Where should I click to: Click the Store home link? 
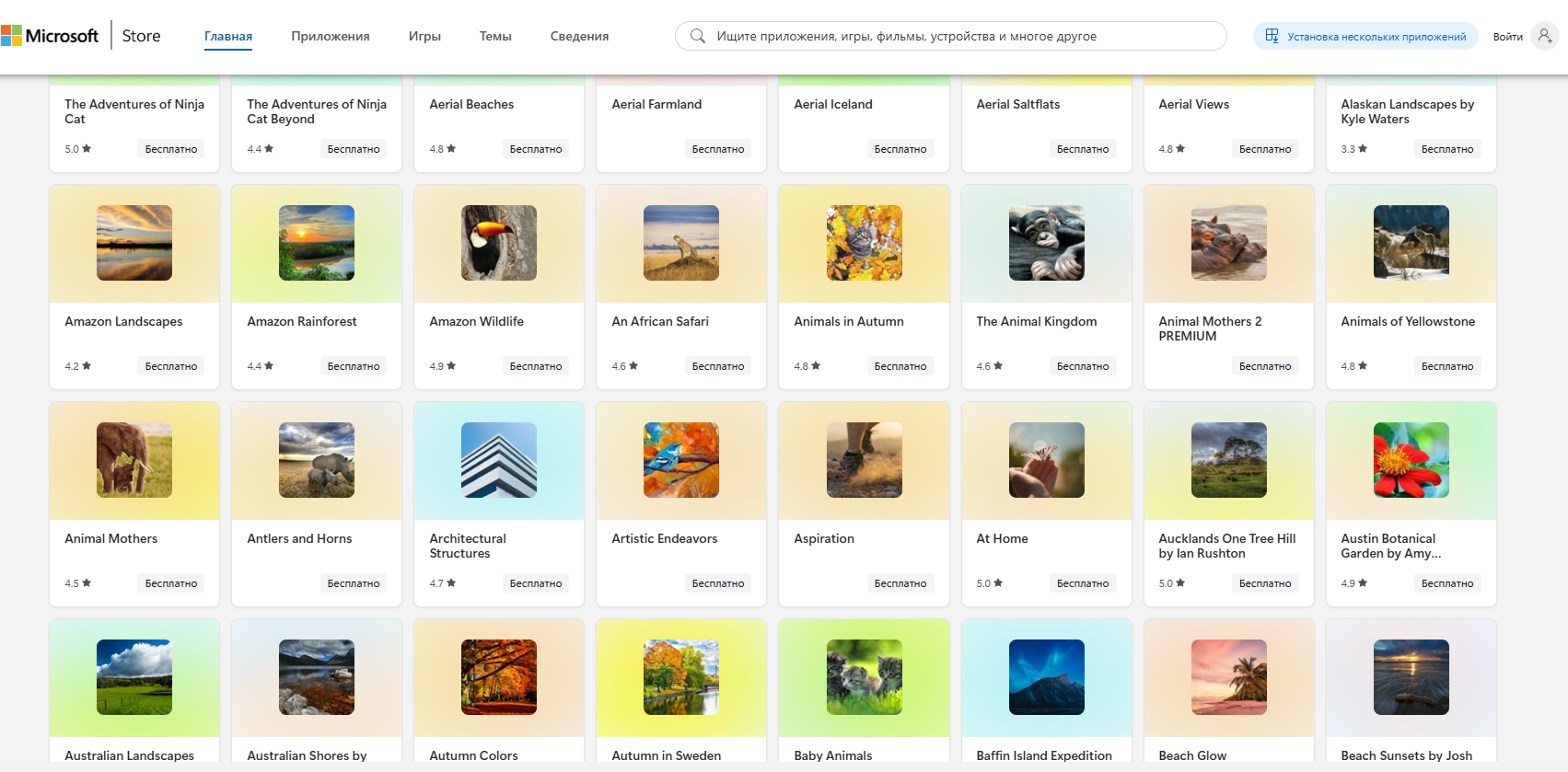point(141,36)
